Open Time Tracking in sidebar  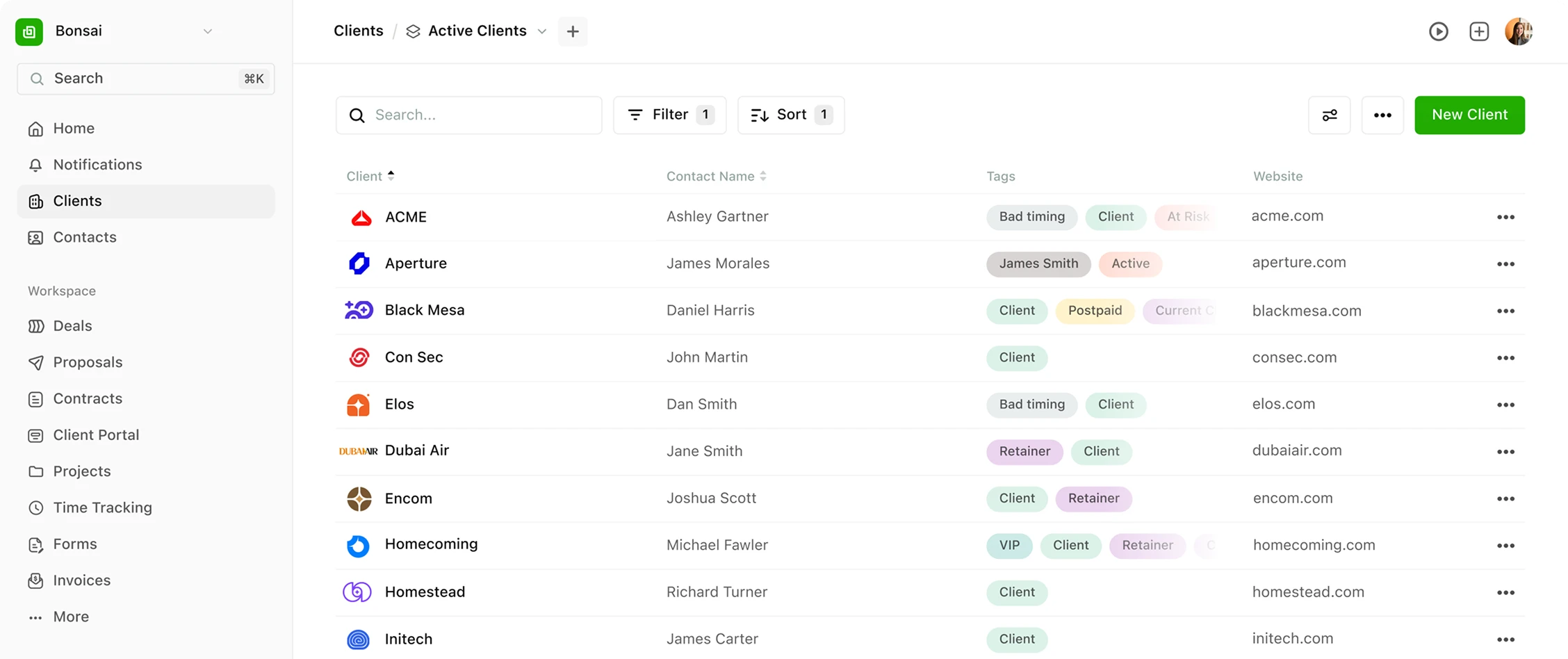tap(102, 507)
